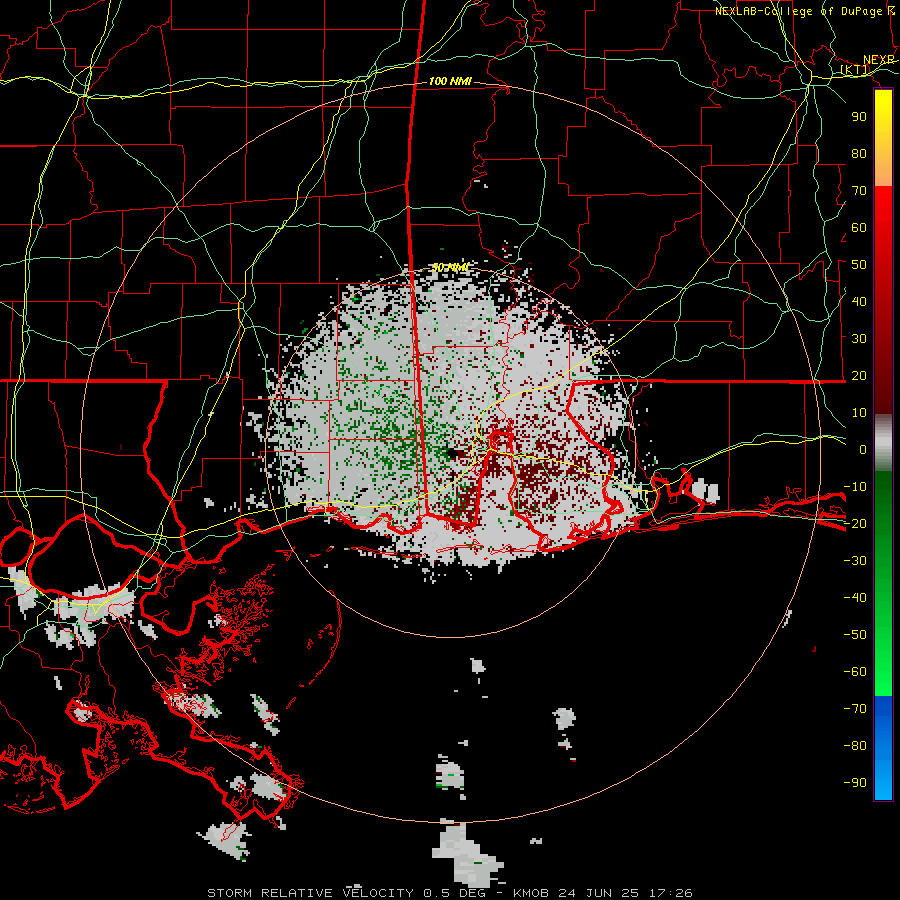Image resolution: width=900 pixels, height=900 pixels.
Task: Click the 40 value on the velocity scale
Action: pyautogui.click(x=859, y=301)
